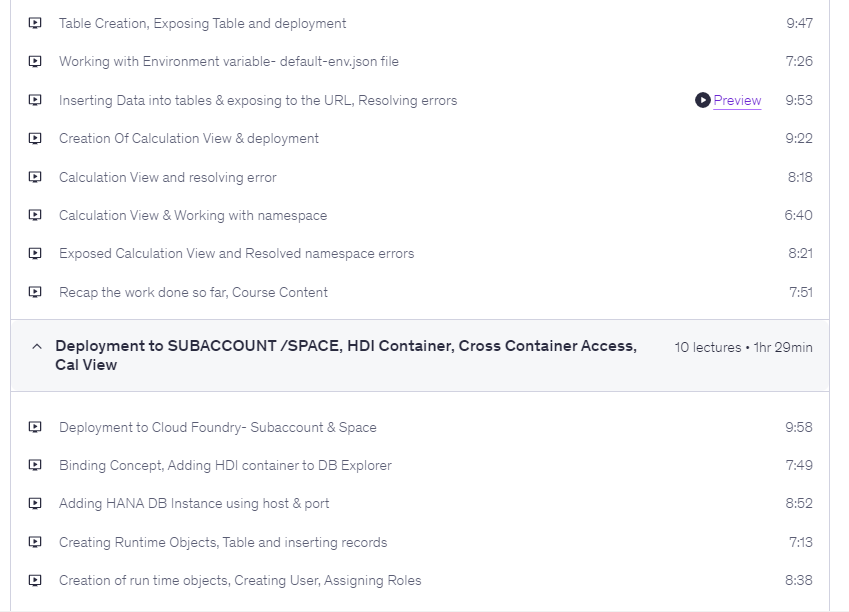
Task: Click the Preview play circle icon
Action: click(703, 100)
